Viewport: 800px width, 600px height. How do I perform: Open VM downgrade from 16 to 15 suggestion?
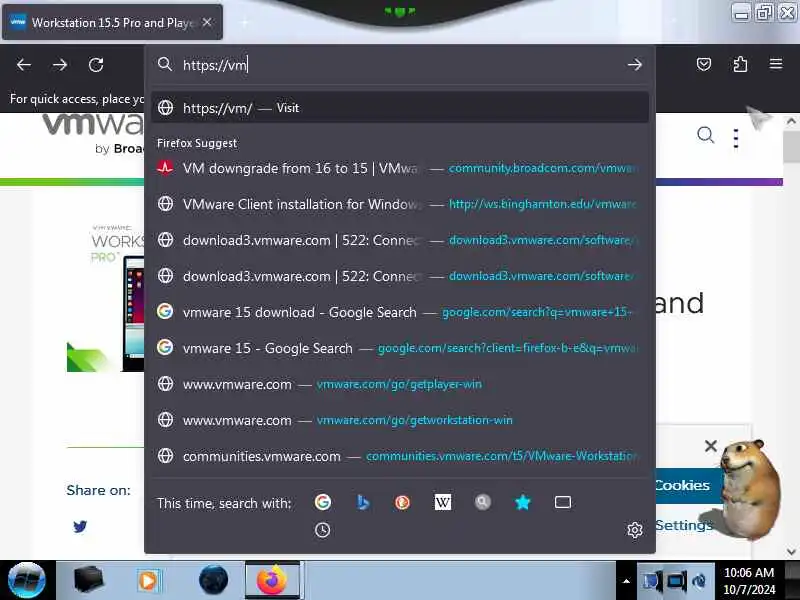pyautogui.click(x=400, y=168)
